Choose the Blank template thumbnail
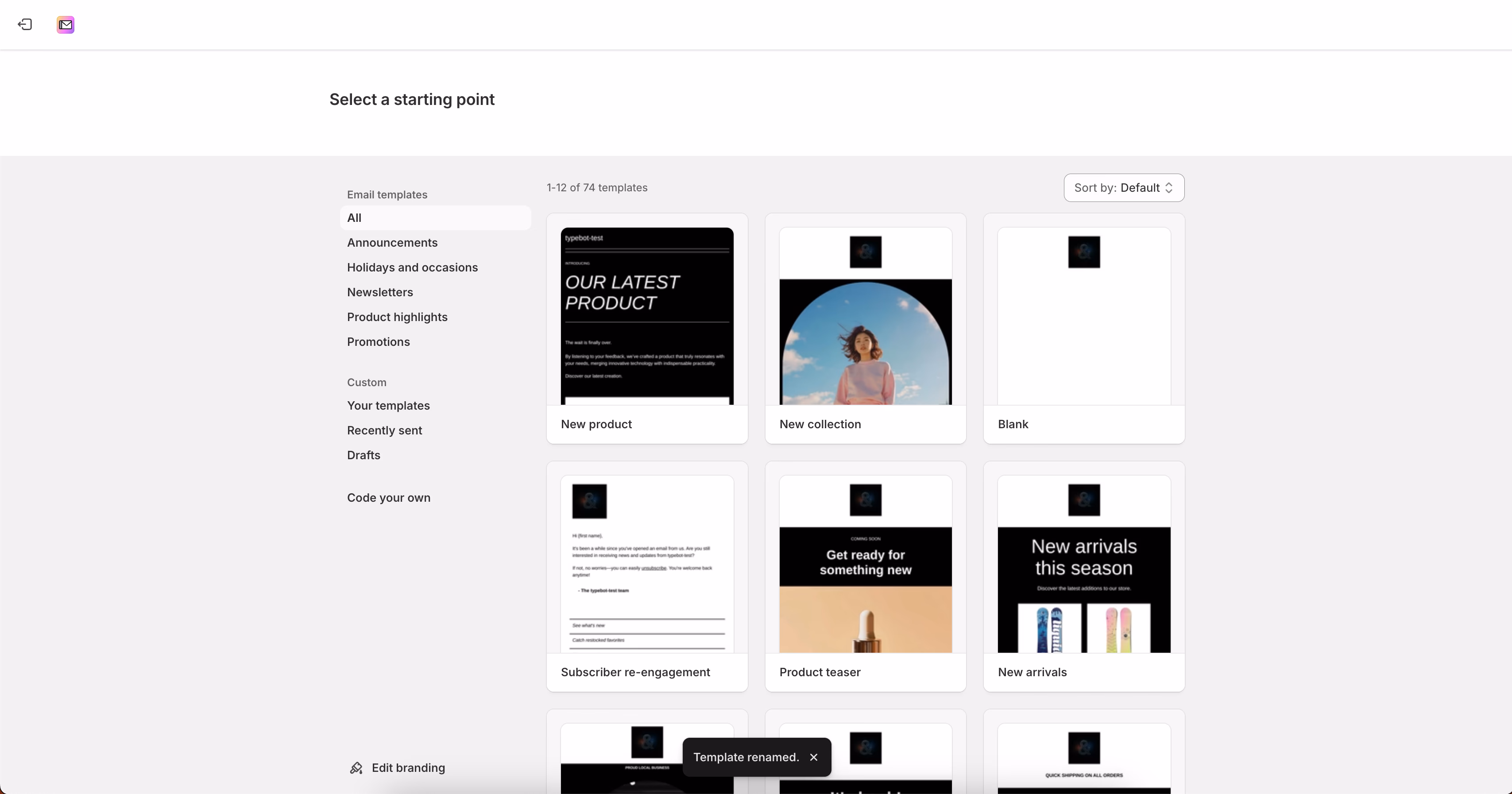Viewport: 1512px width, 794px height. (x=1083, y=316)
